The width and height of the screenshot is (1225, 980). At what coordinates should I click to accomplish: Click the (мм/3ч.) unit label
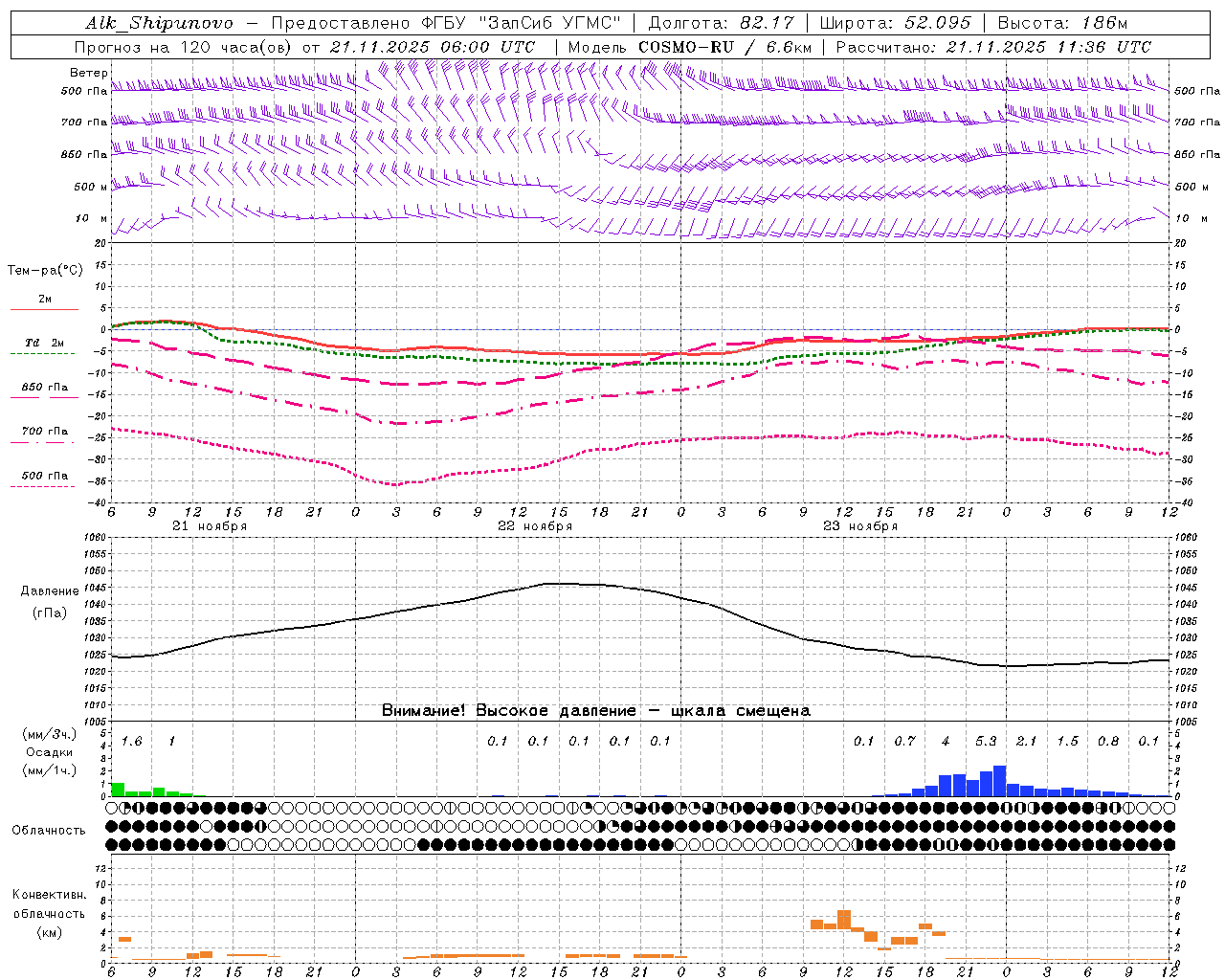click(48, 734)
